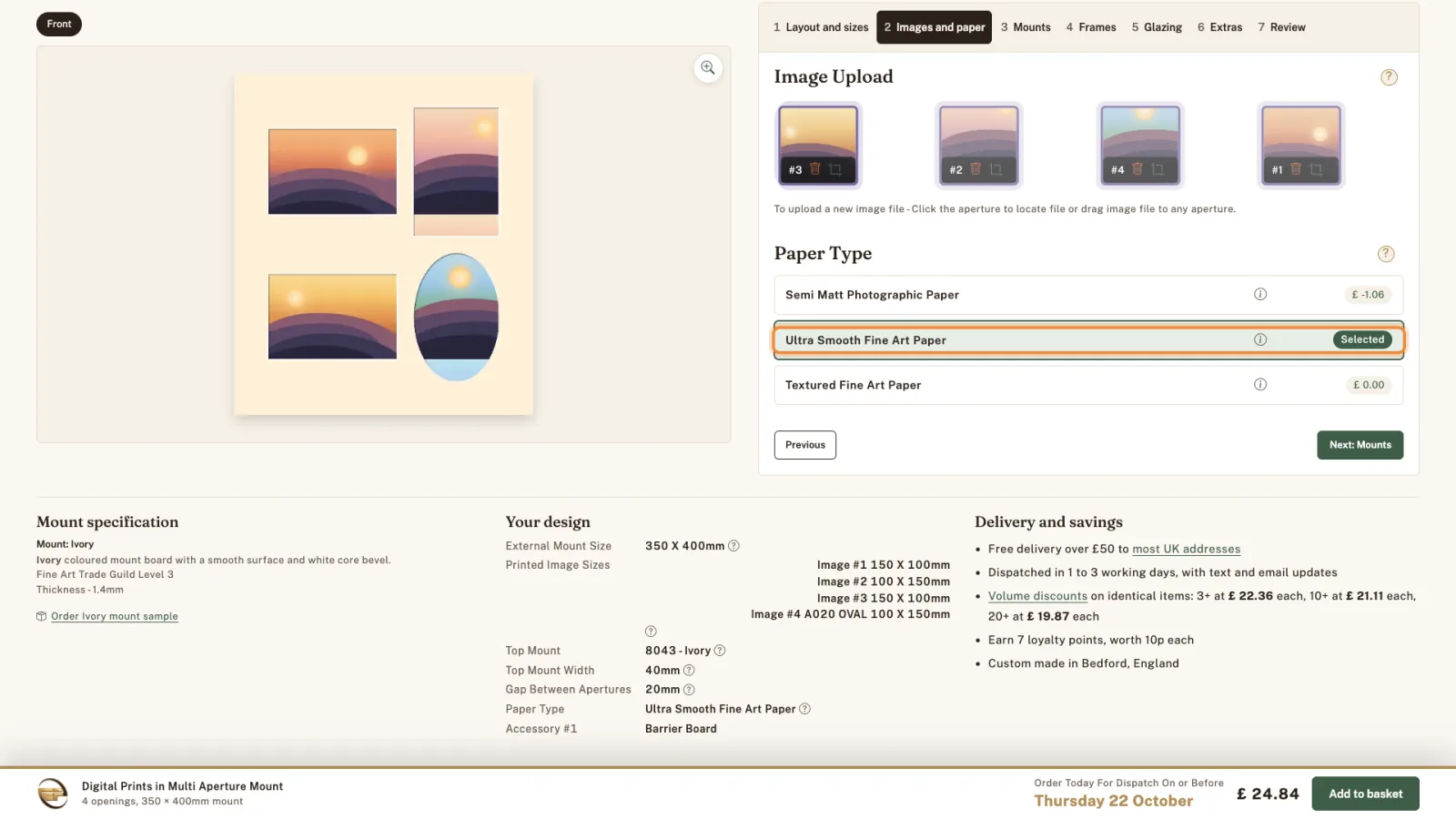Delete image #4 with its trash icon
The width and height of the screenshot is (1456, 819).
pyautogui.click(x=1137, y=169)
